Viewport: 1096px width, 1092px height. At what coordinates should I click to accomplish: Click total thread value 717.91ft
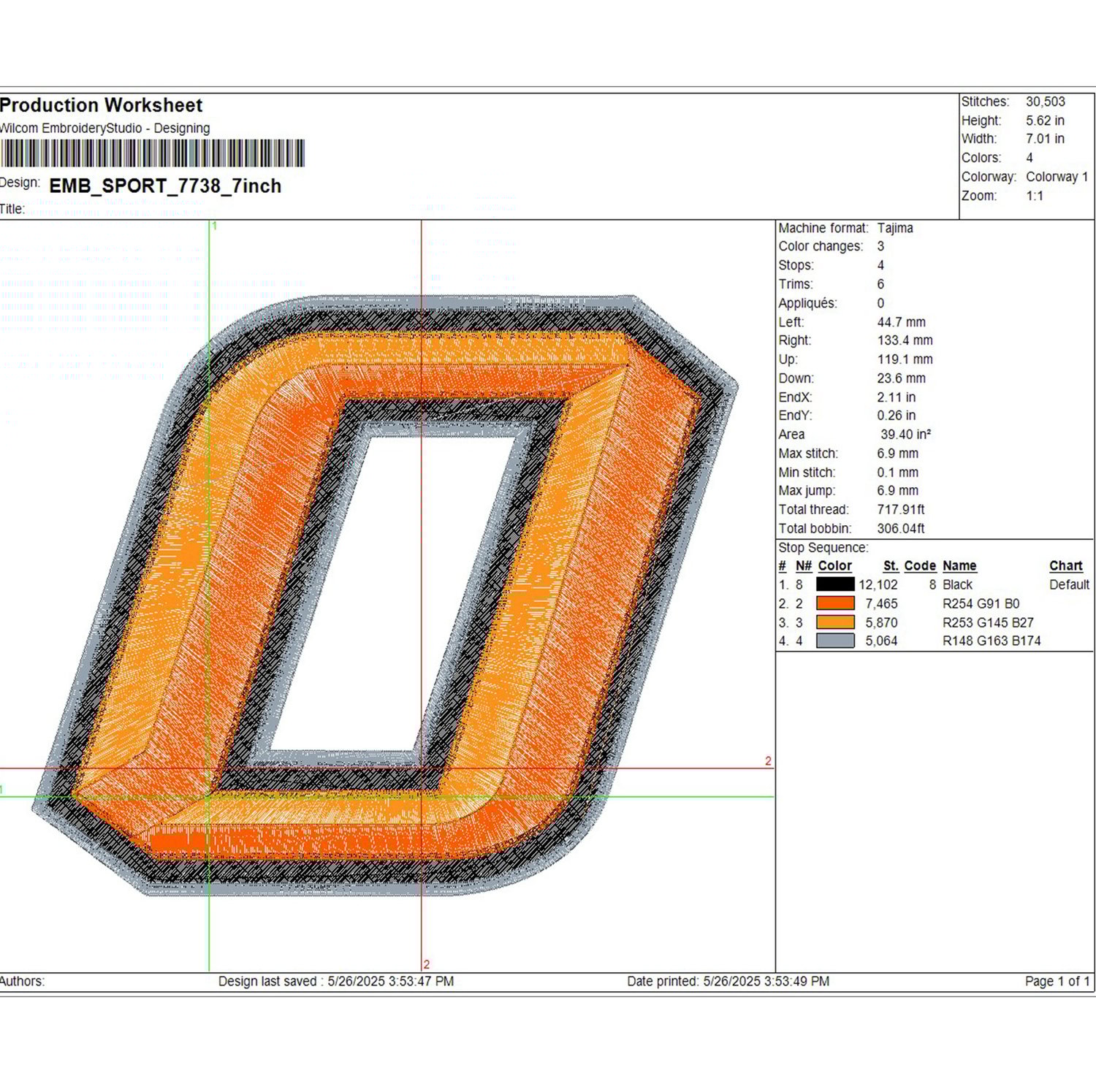click(900, 510)
